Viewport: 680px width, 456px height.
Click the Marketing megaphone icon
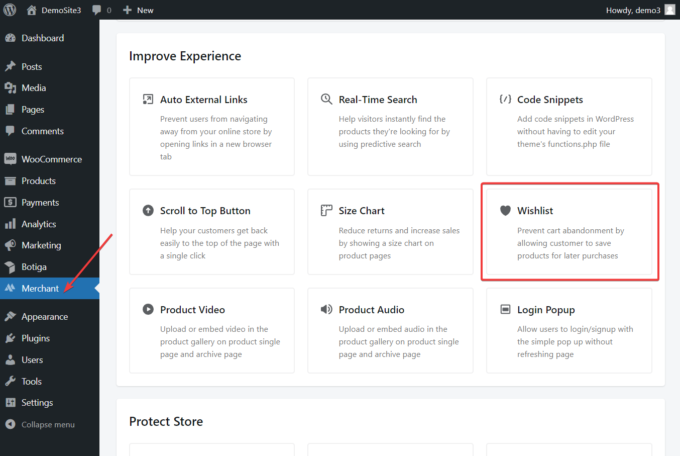(x=10, y=245)
